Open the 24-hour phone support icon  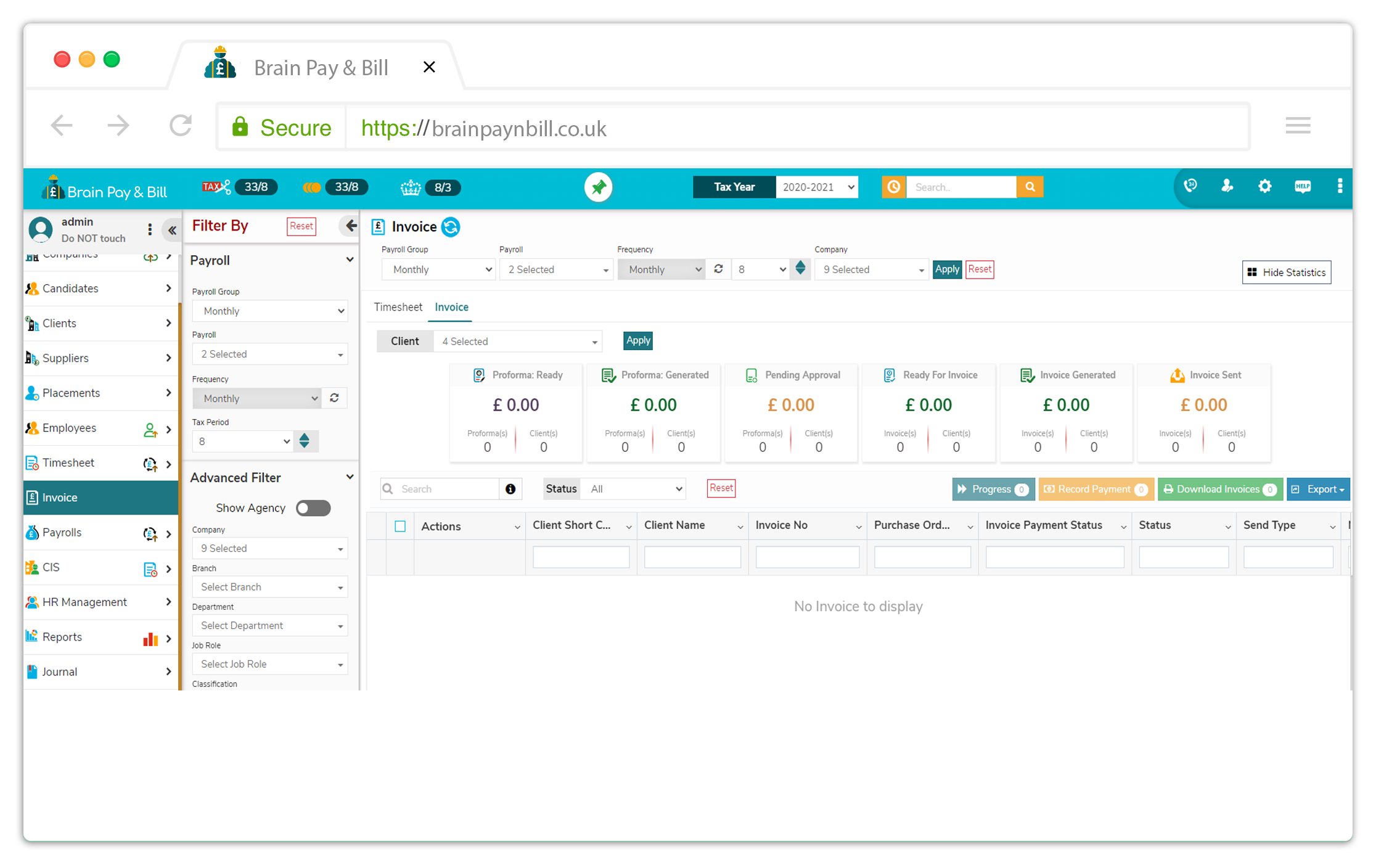[1190, 186]
